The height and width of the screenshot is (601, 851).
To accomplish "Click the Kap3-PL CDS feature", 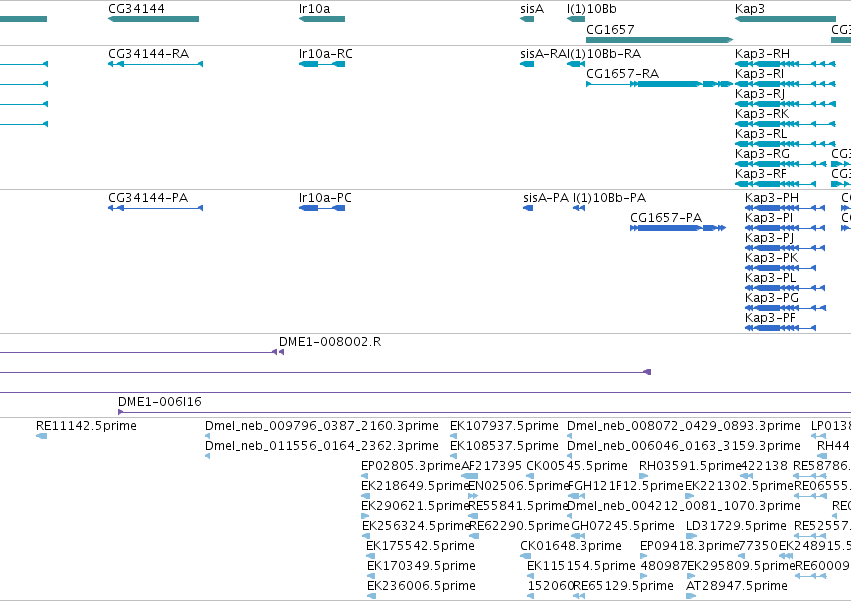I will [785, 288].
